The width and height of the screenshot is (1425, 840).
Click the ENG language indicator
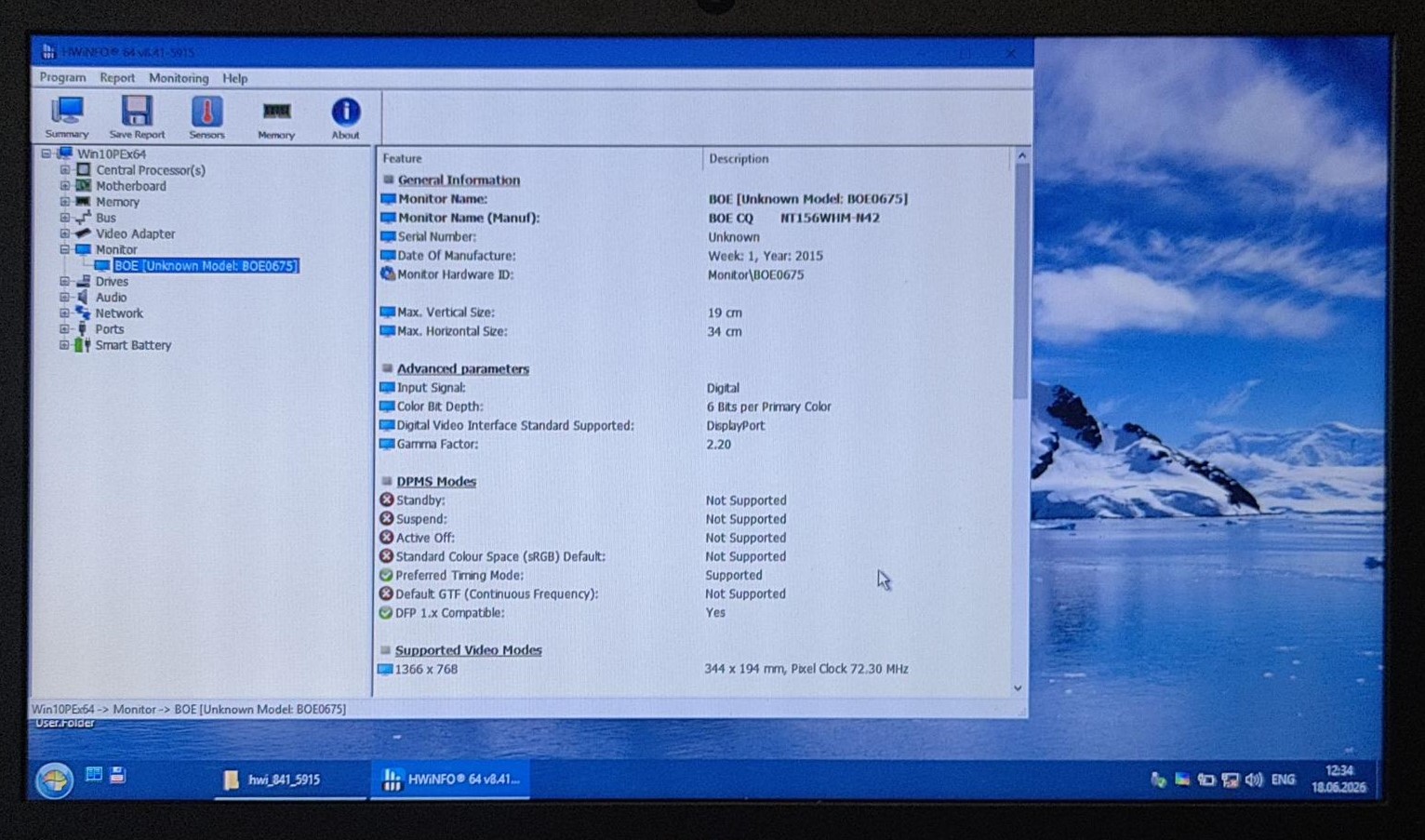point(1283,780)
